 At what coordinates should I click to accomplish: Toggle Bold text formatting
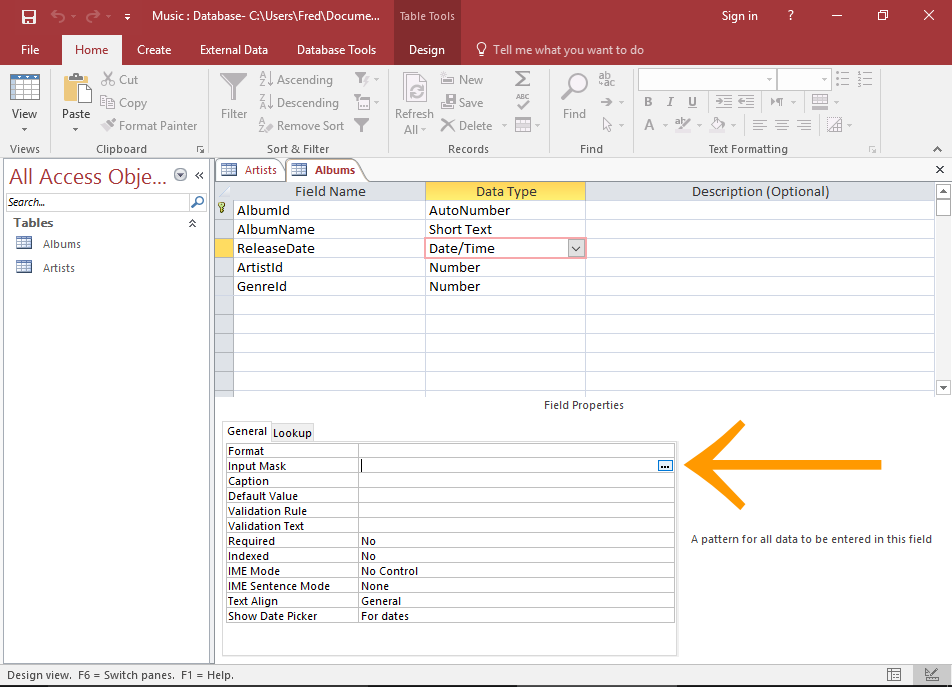click(x=647, y=102)
